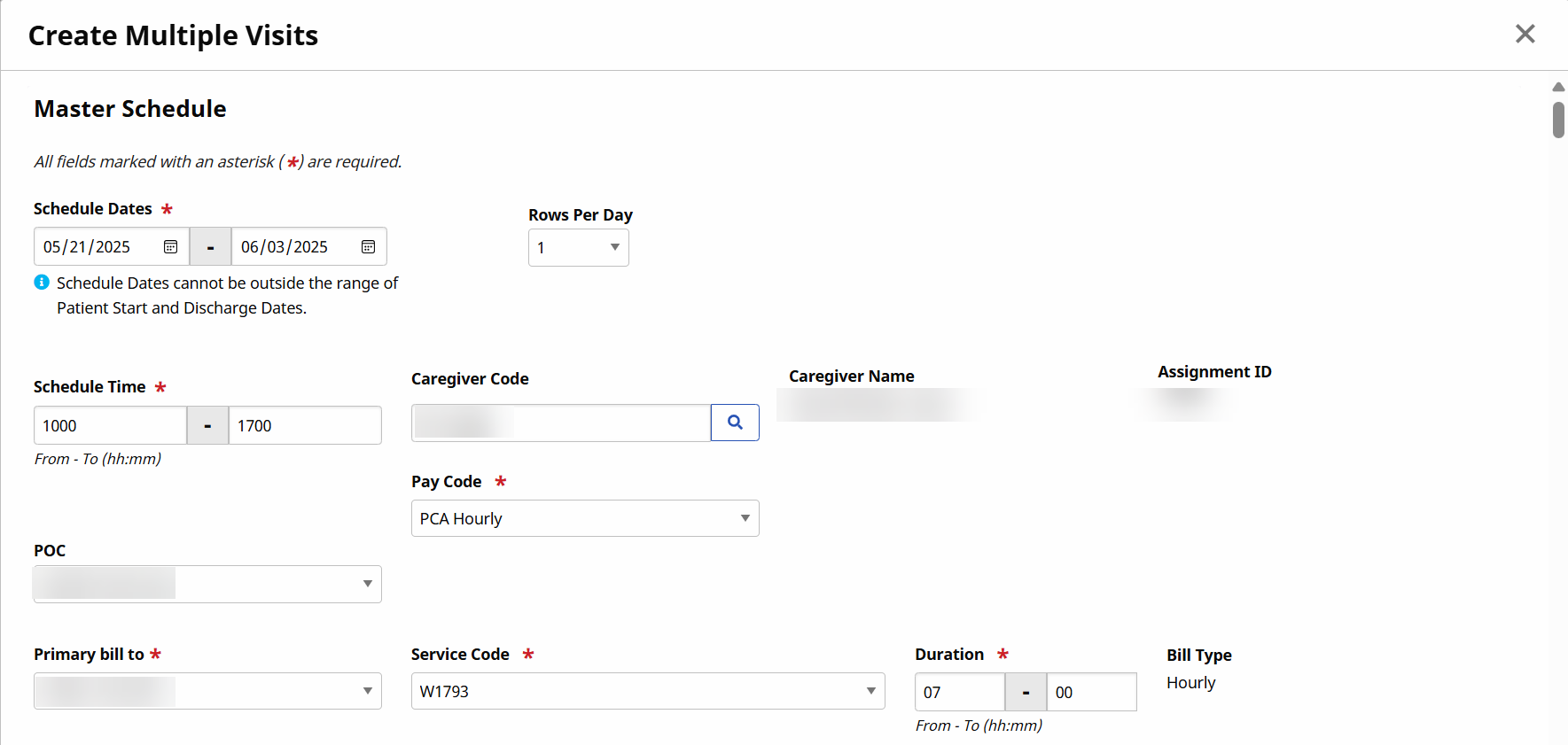Image resolution: width=1568 pixels, height=745 pixels.
Task: Click the caregiver code search icon
Action: click(735, 423)
